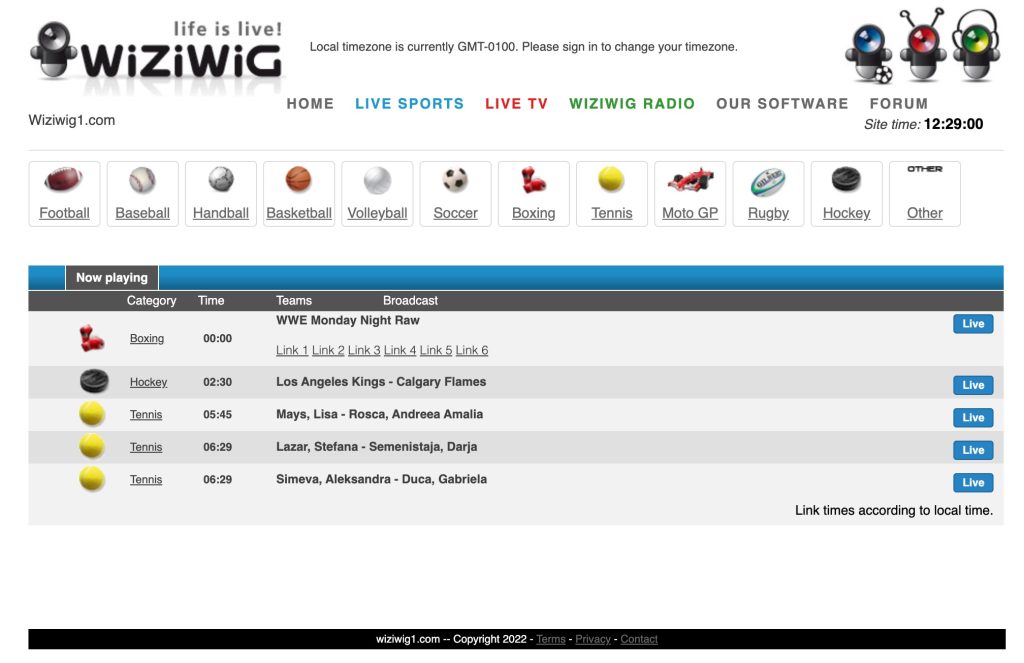Image resolution: width=1024 pixels, height=663 pixels.
Task: Click the red-eyed mascot with antennae
Action: coord(922,44)
